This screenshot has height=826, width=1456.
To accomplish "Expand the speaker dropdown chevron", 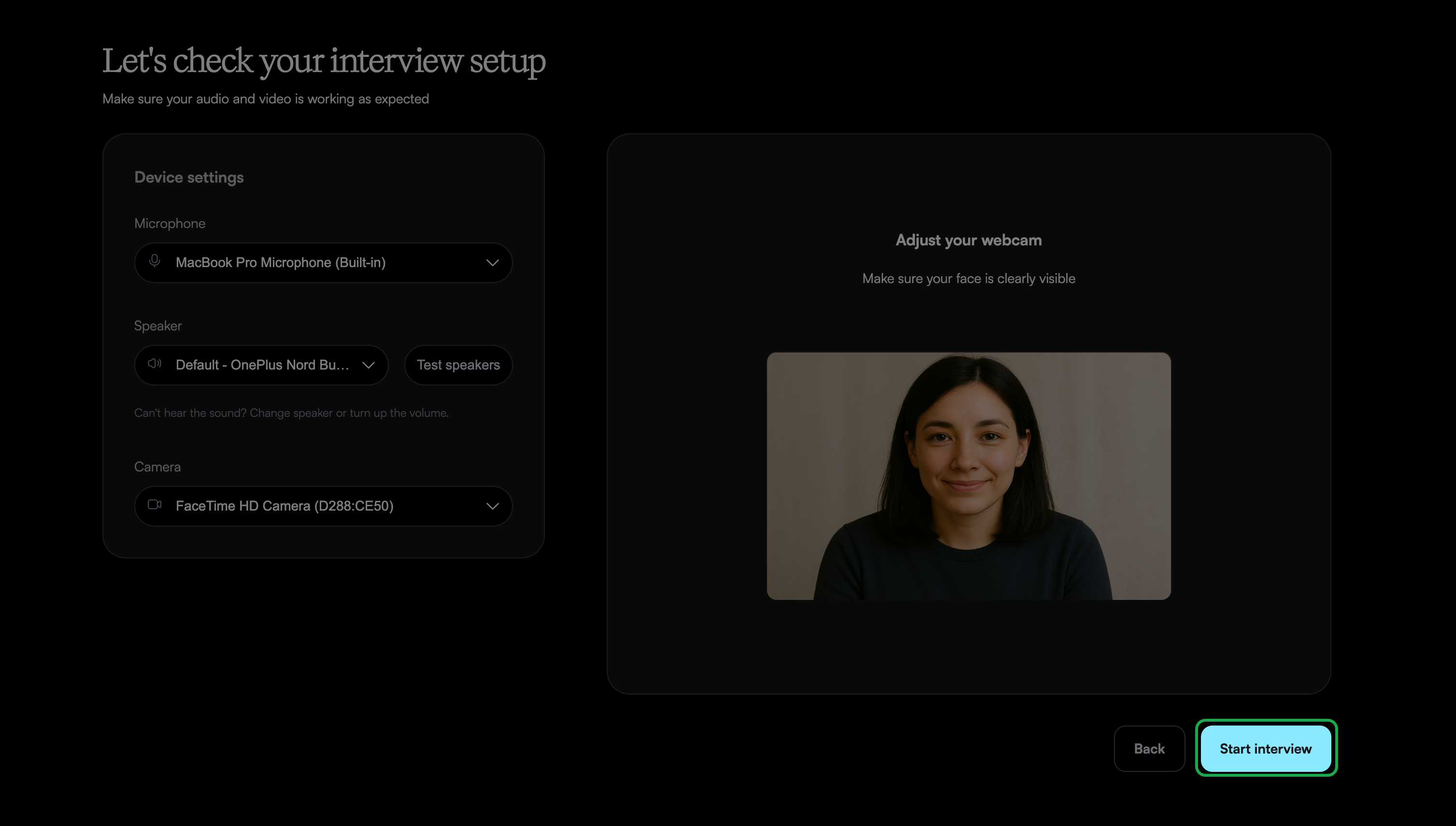I will tap(369, 365).
